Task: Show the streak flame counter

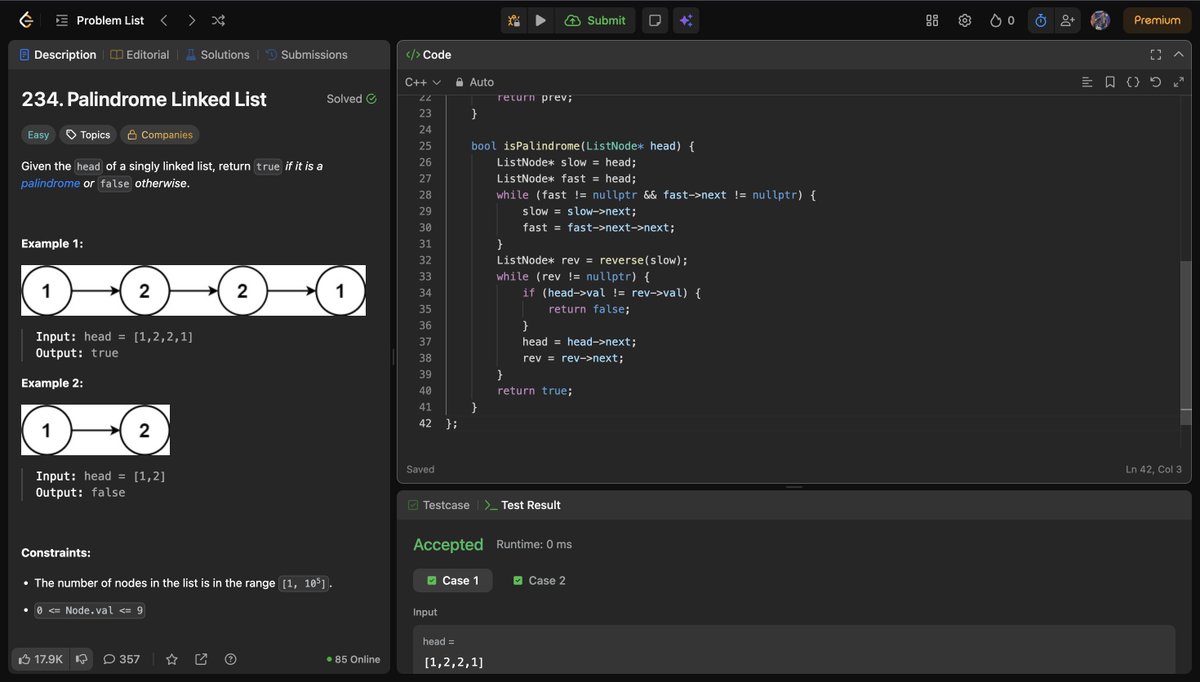Action: click(1002, 20)
